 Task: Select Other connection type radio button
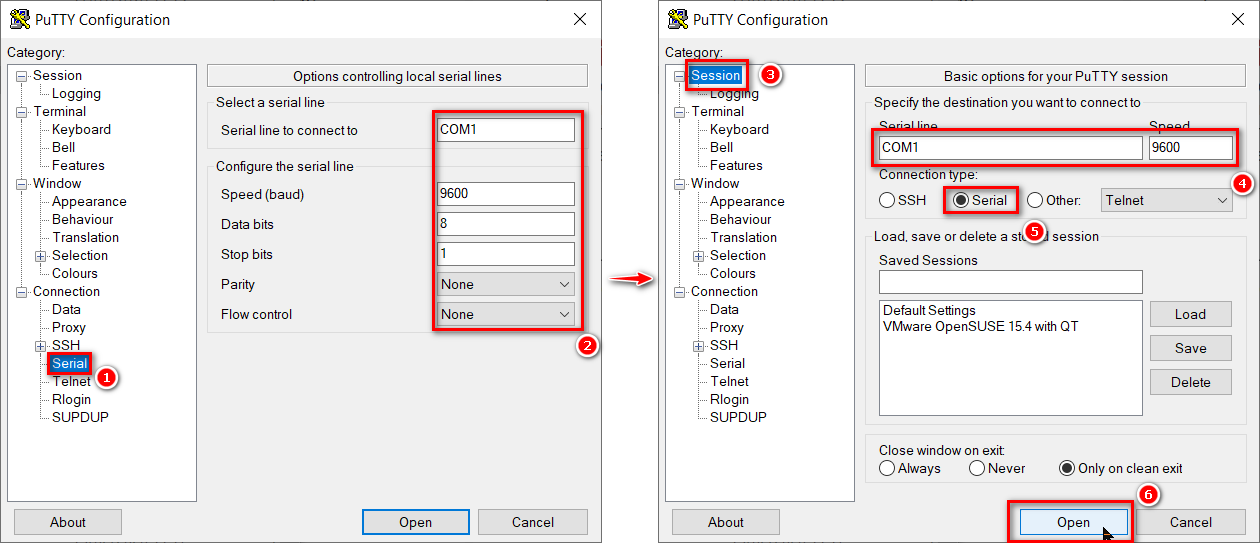tap(1035, 200)
